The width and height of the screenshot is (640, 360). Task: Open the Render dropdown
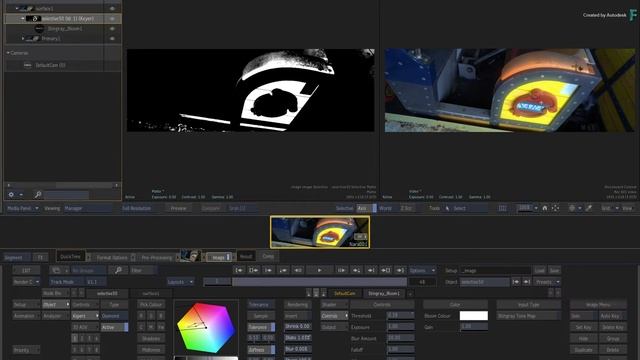26,282
